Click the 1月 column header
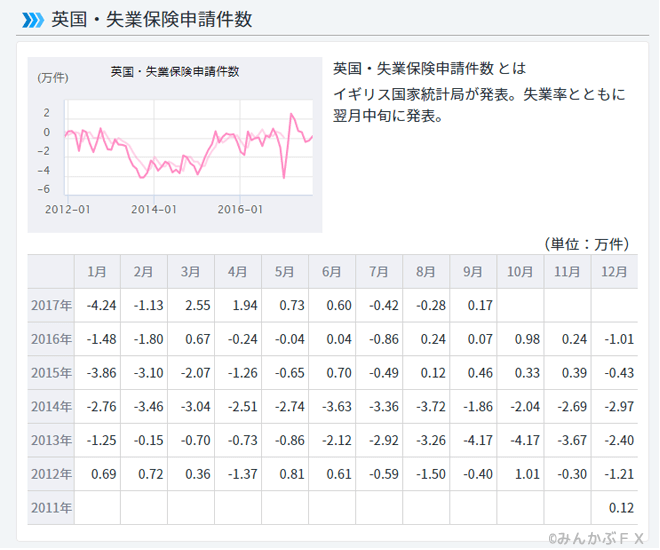Viewport: 660px width, 550px height. [x=97, y=271]
